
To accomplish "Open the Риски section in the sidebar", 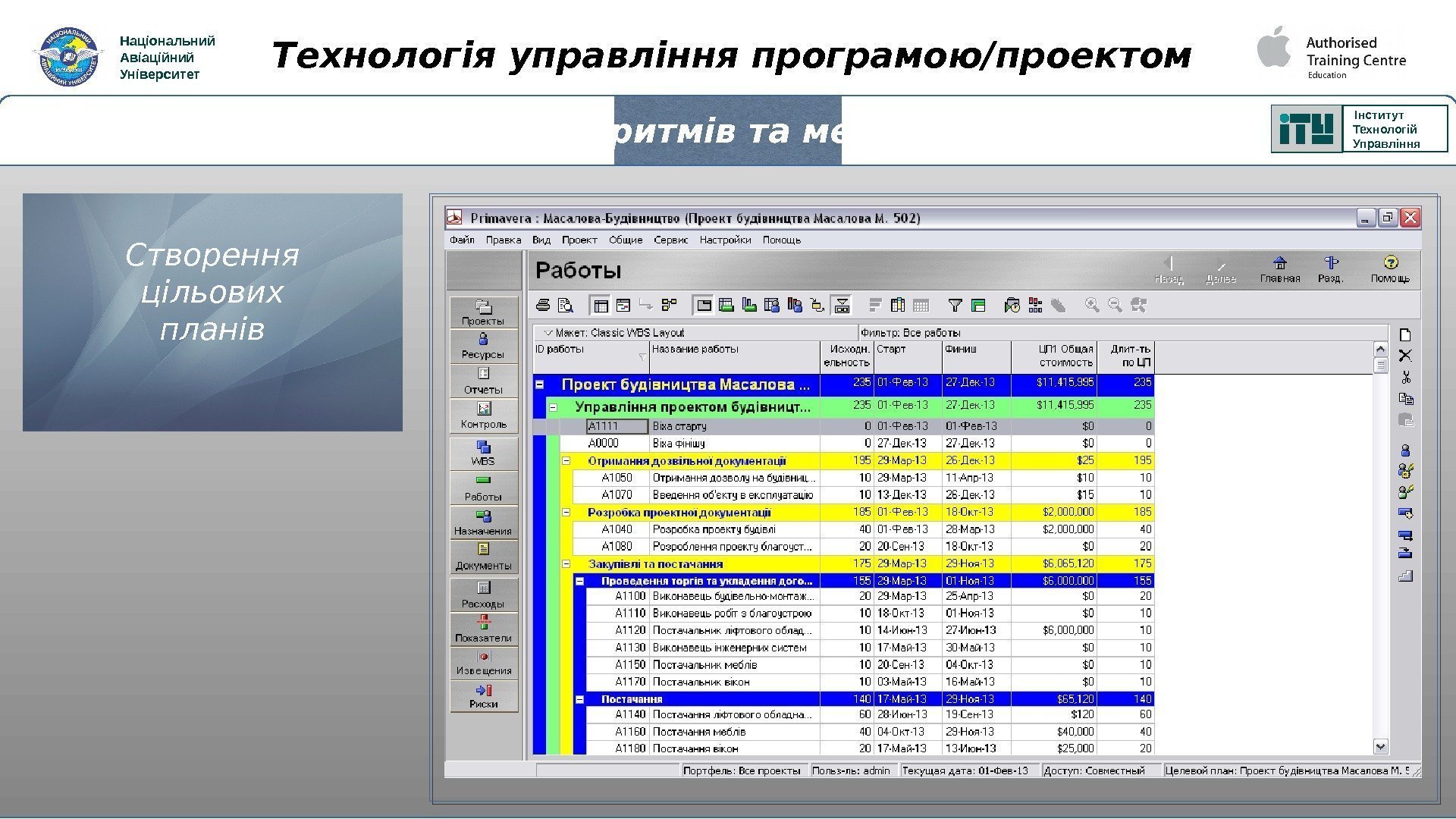I will (x=484, y=695).
